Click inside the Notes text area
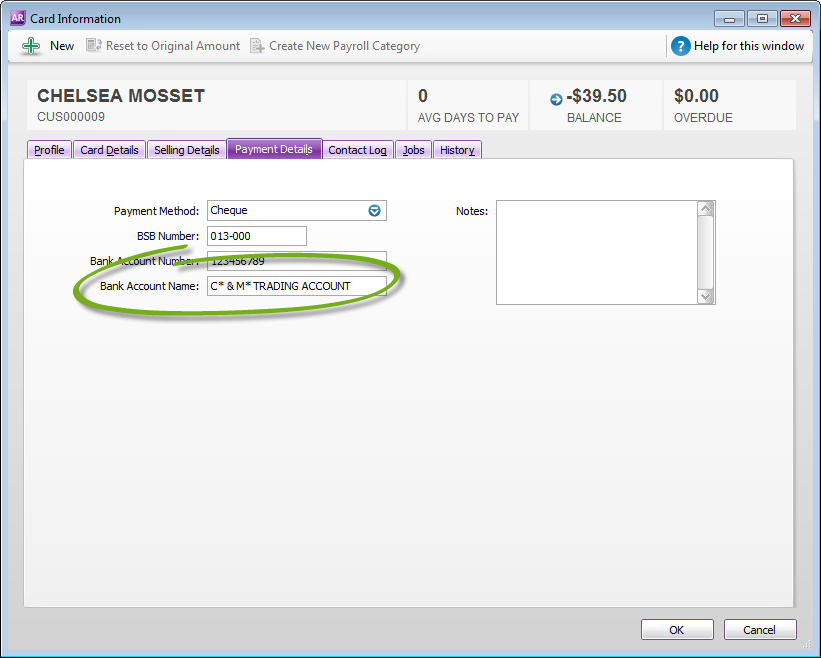Screen dimensions: 821x658 click(x=597, y=252)
